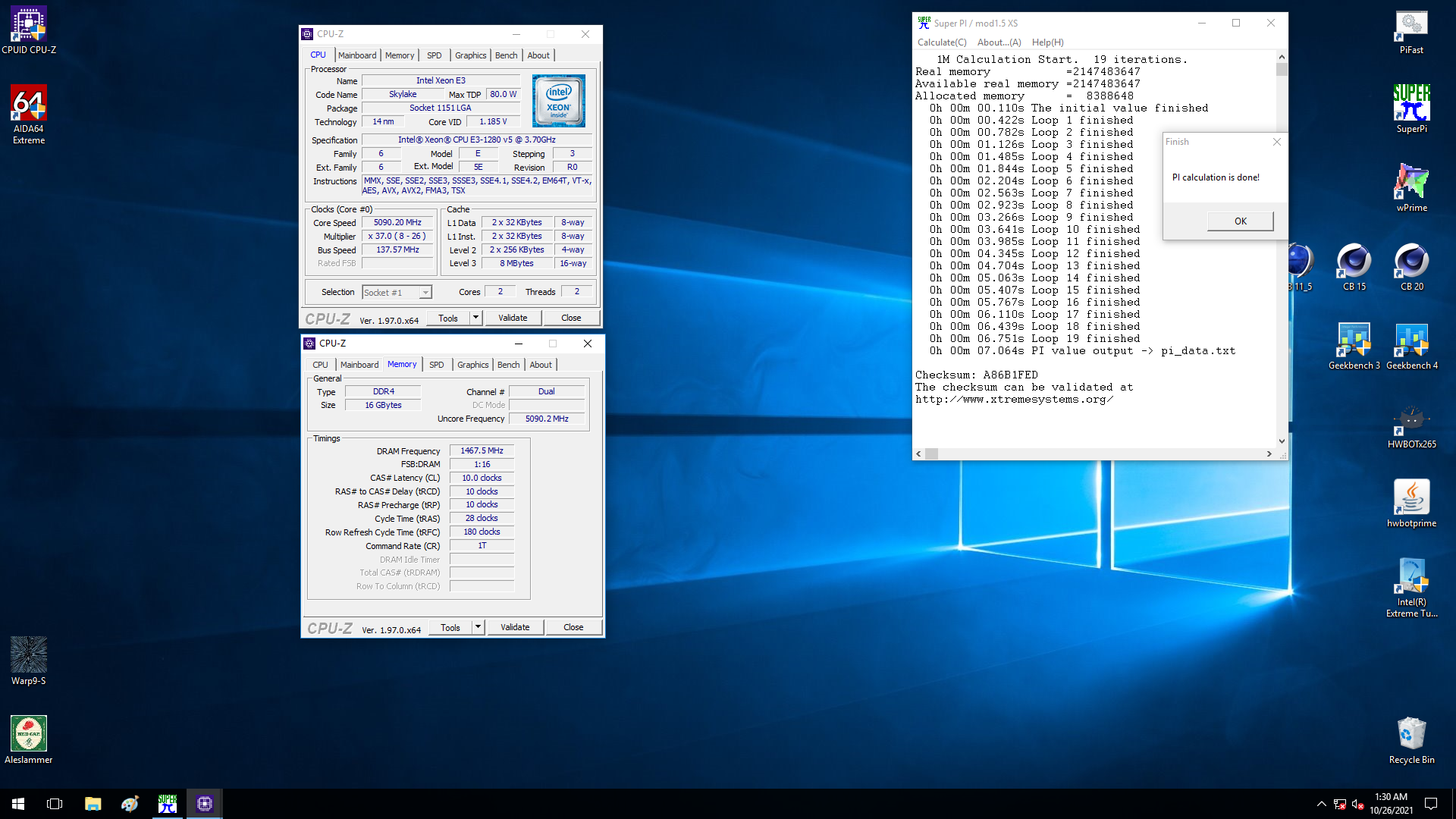Launch the SuperPi desktop shortcut

[x=1411, y=109]
